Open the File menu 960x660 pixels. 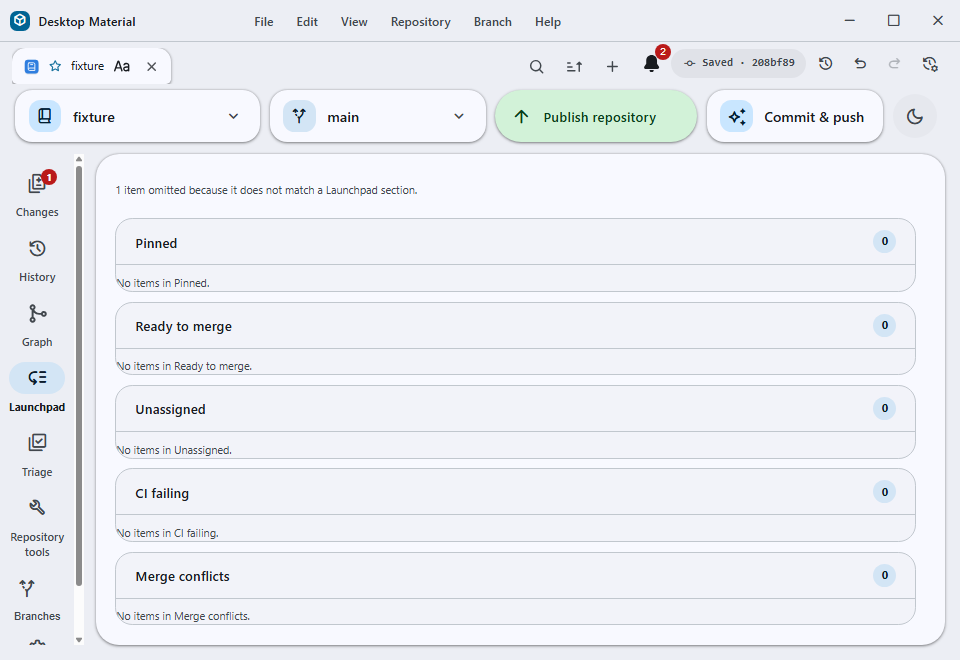coord(264,21)
